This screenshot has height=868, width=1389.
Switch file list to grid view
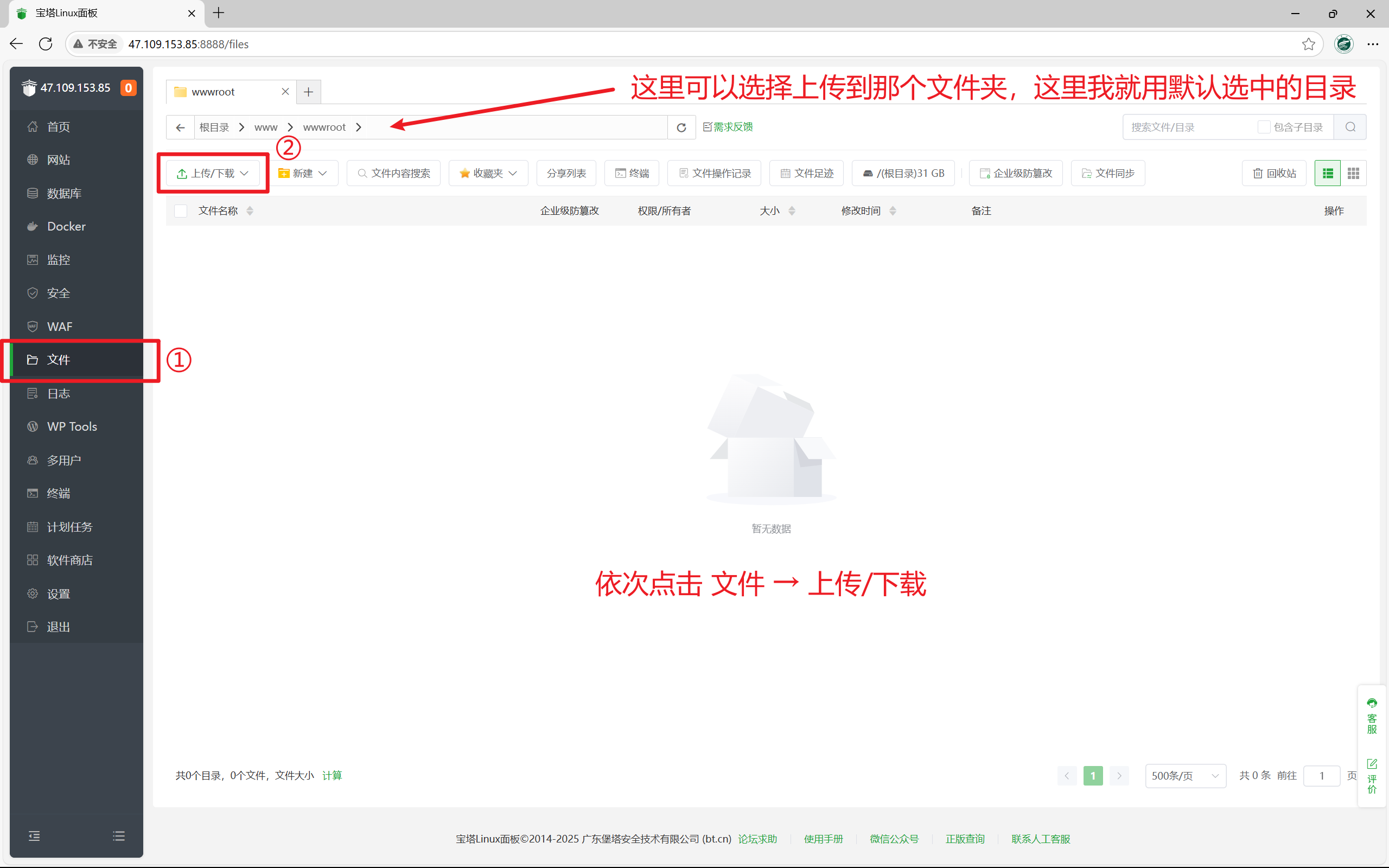1353,173
